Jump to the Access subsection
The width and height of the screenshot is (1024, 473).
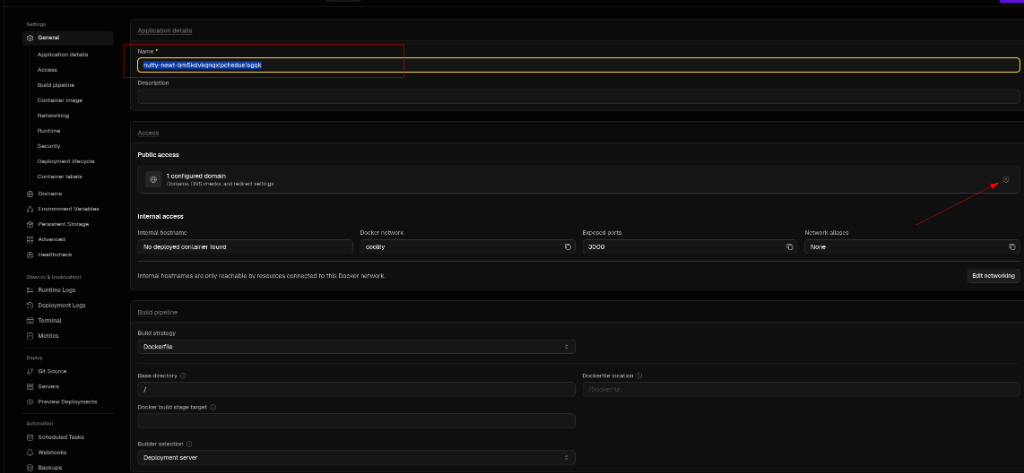47,70
